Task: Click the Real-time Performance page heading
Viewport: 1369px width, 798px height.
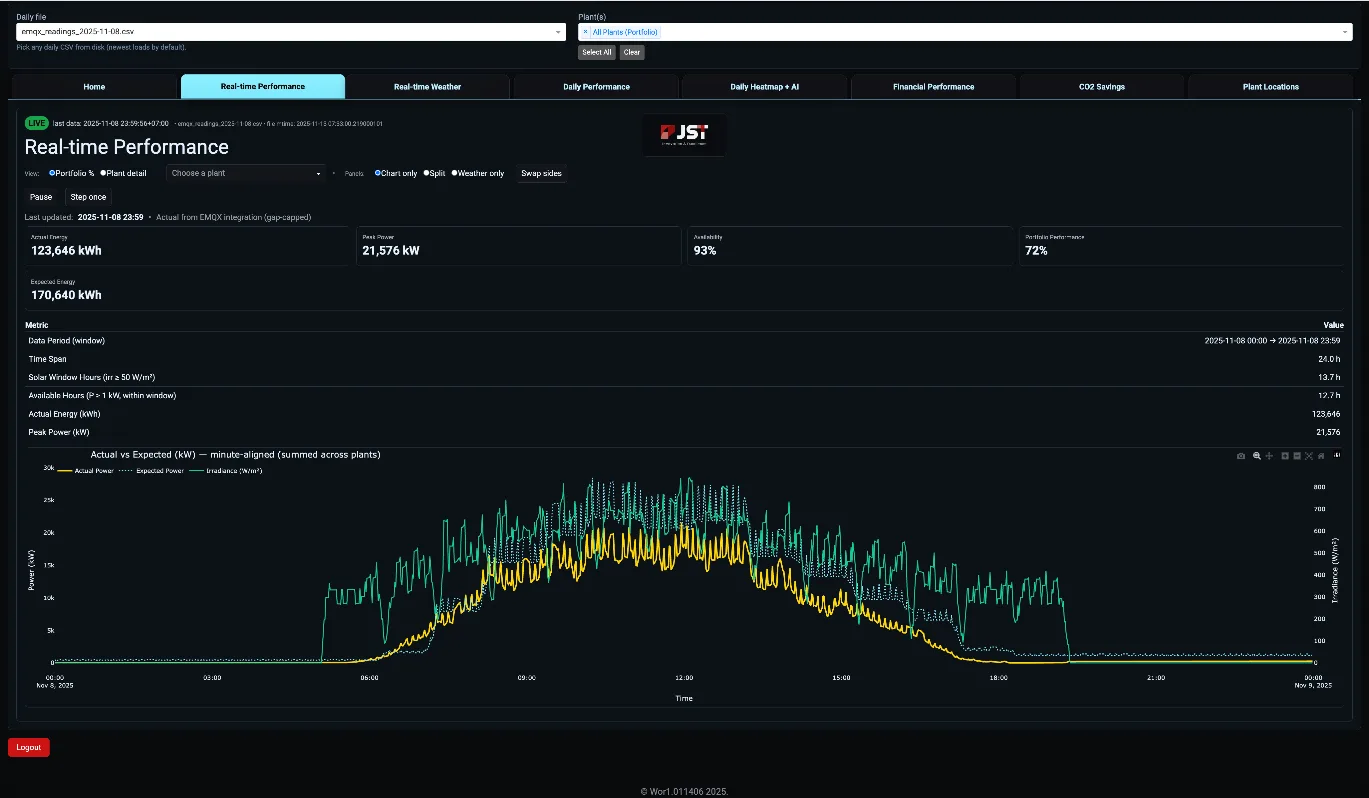Action: tap(127, 147)
